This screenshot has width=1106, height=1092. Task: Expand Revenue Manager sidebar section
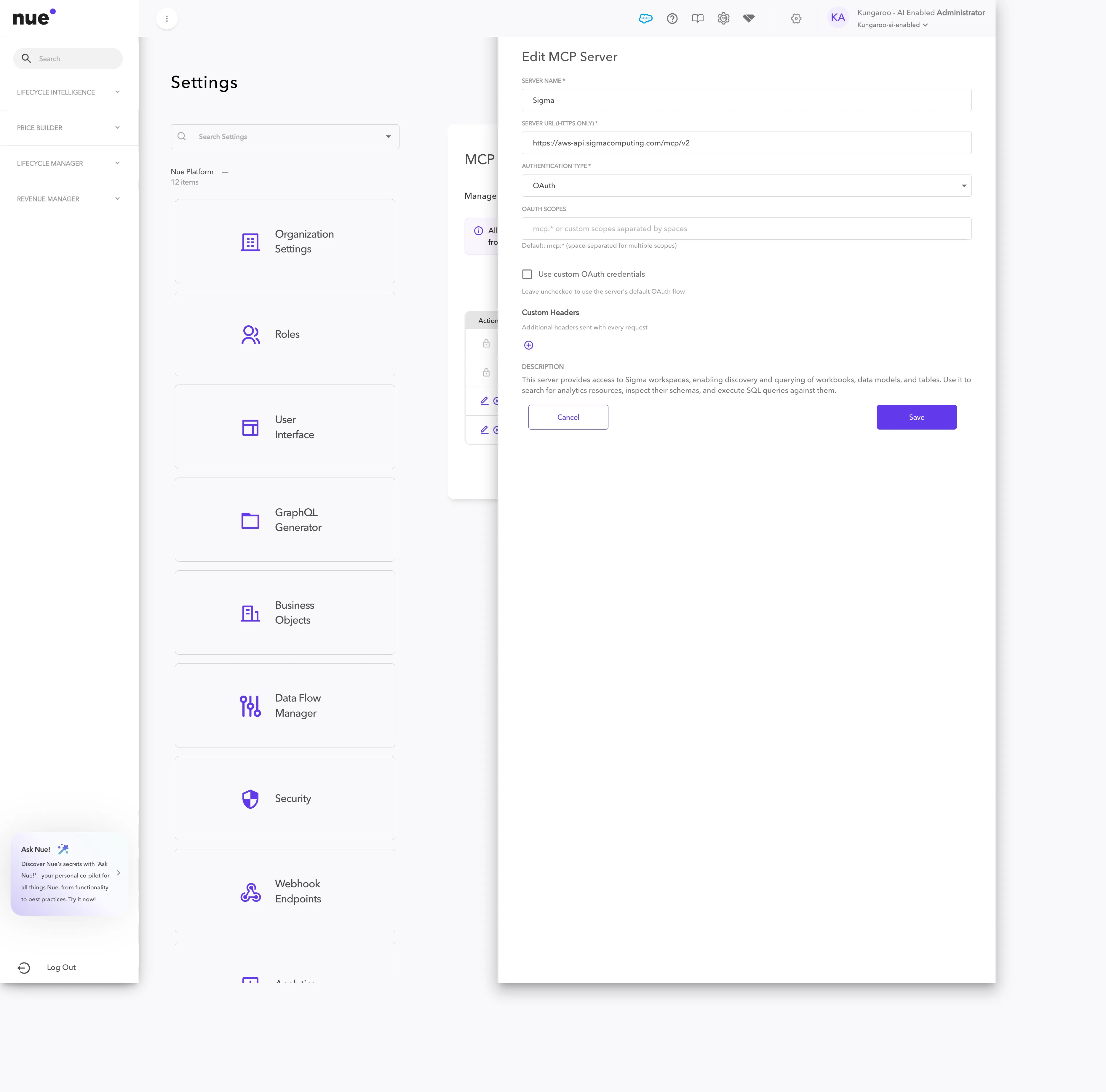(x=69, y=198)
